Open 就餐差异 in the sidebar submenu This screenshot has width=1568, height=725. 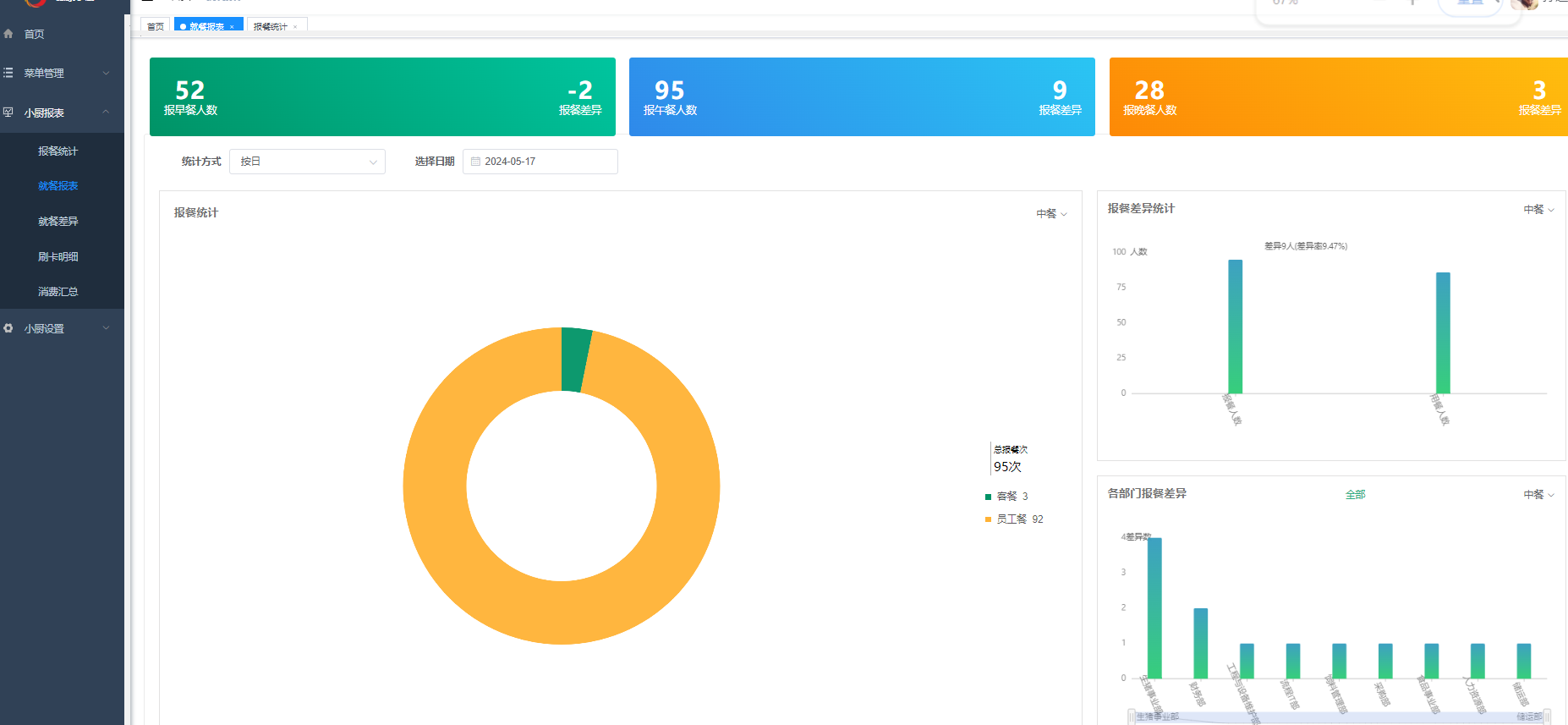coord(58,222)
